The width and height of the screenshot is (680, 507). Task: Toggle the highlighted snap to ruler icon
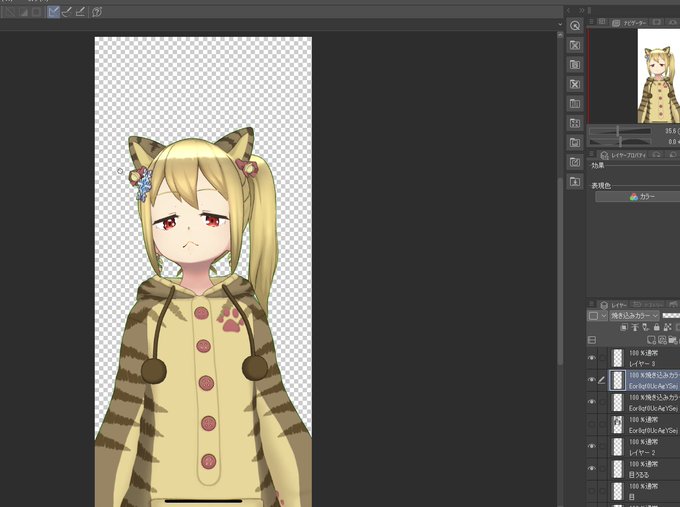click(54, 12)
